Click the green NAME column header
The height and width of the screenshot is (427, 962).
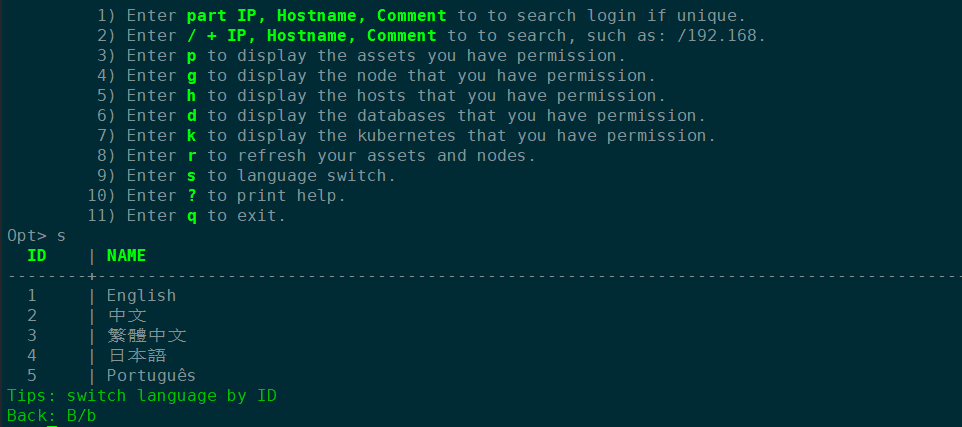[x=126, y=256]
